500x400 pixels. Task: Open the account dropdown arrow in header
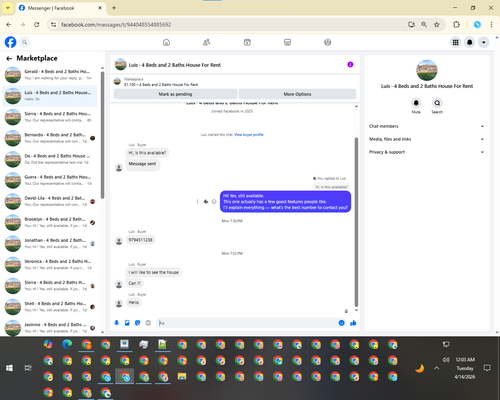(484, 42)
